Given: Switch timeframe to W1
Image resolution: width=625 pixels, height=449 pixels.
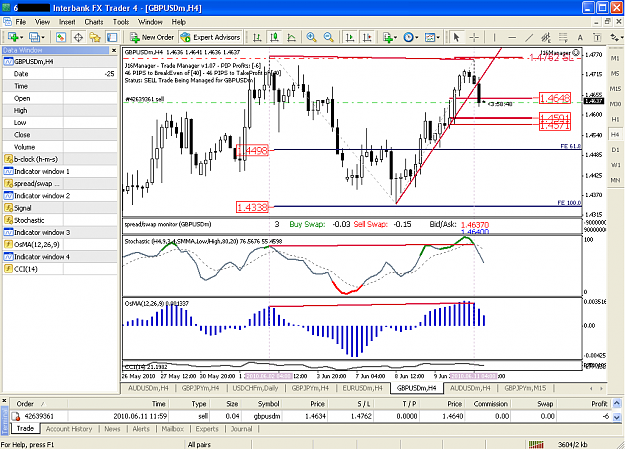Looking at the screenshot, I should pyautogui.click(x=615, y=165).
